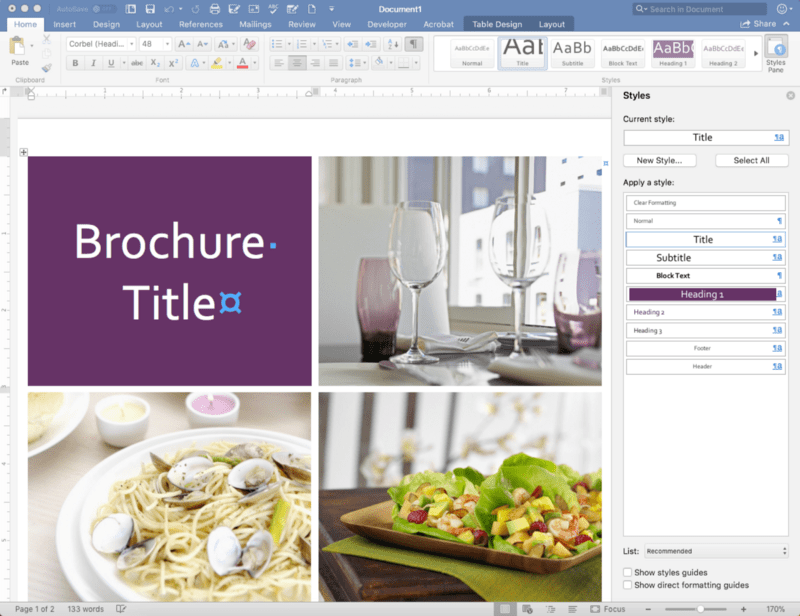Center-align the paragraph text
The width and height of the screenshot is (800, 616).
pos(296,63)
